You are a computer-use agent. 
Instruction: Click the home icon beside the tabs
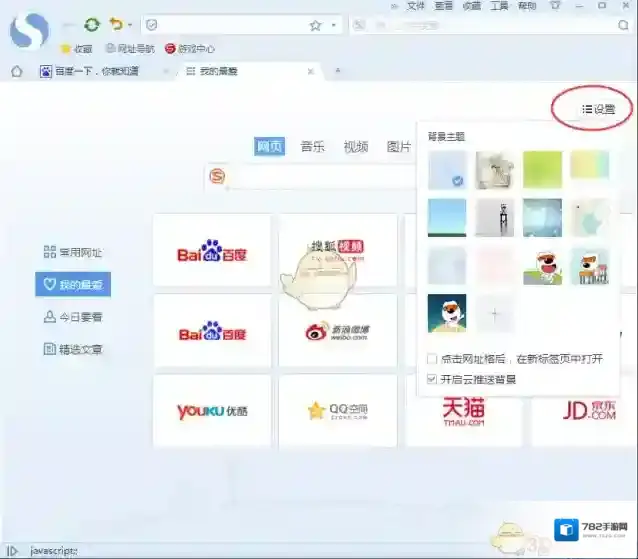tap(16, 71)
